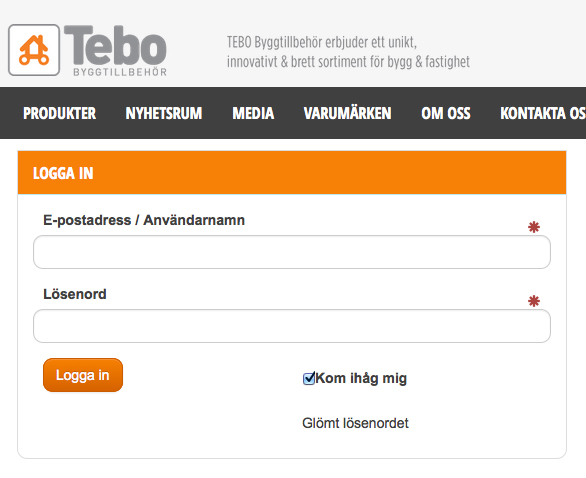Open the OM OSS page
586x478 pixels.
click(x=445, y=113)
